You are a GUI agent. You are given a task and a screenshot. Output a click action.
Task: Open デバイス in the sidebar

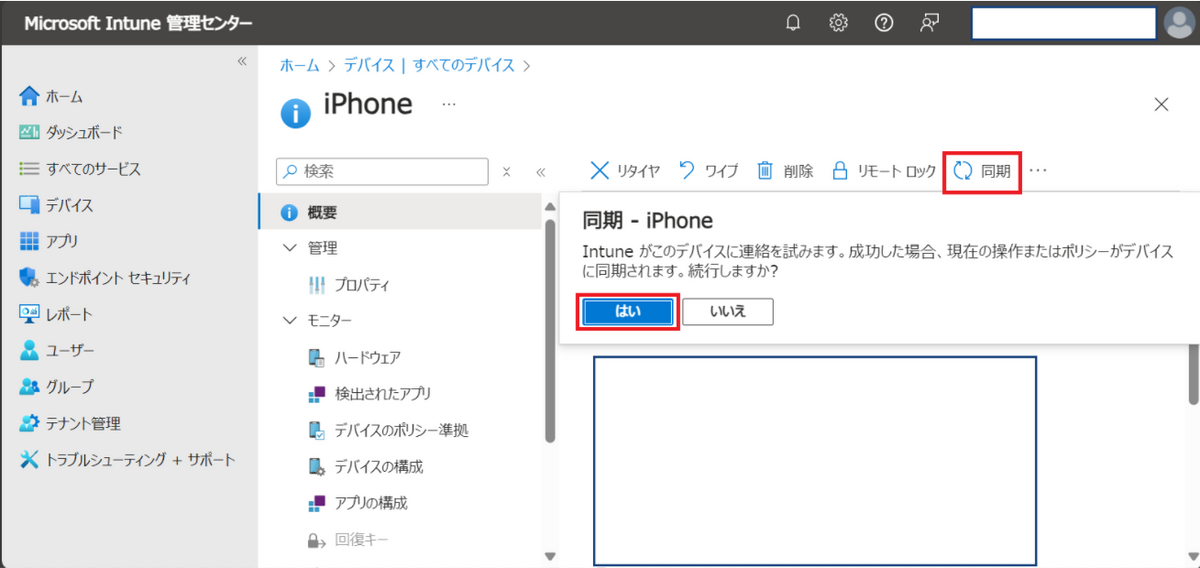tap(56, 205)
